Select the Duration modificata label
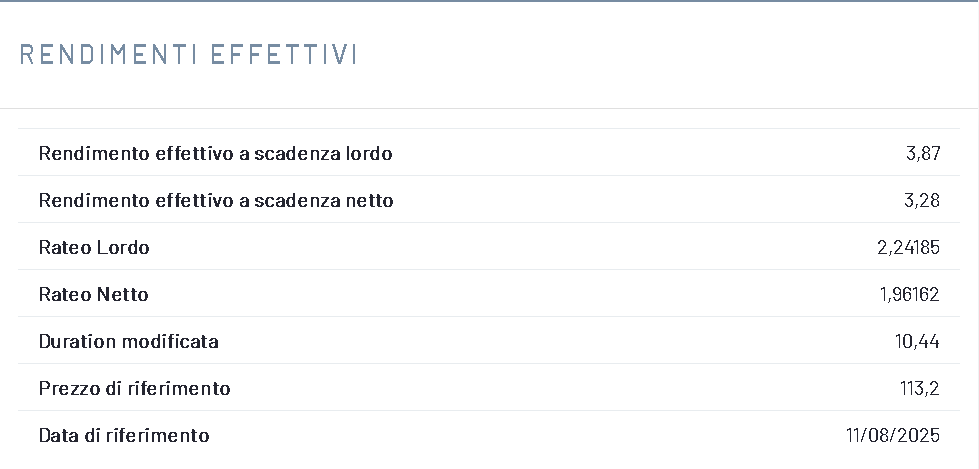 (128, 342)
